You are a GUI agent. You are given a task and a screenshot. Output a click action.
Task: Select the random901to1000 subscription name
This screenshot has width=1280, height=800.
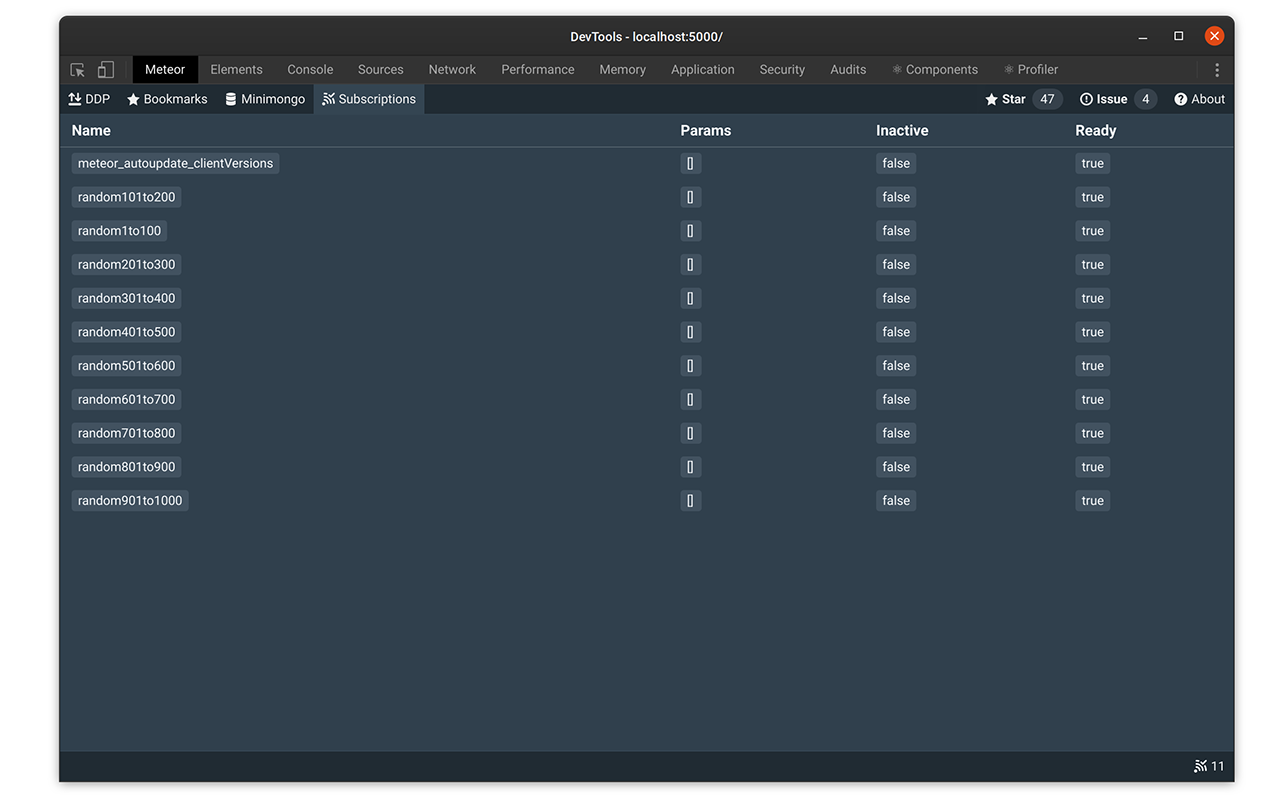[130, 500]
